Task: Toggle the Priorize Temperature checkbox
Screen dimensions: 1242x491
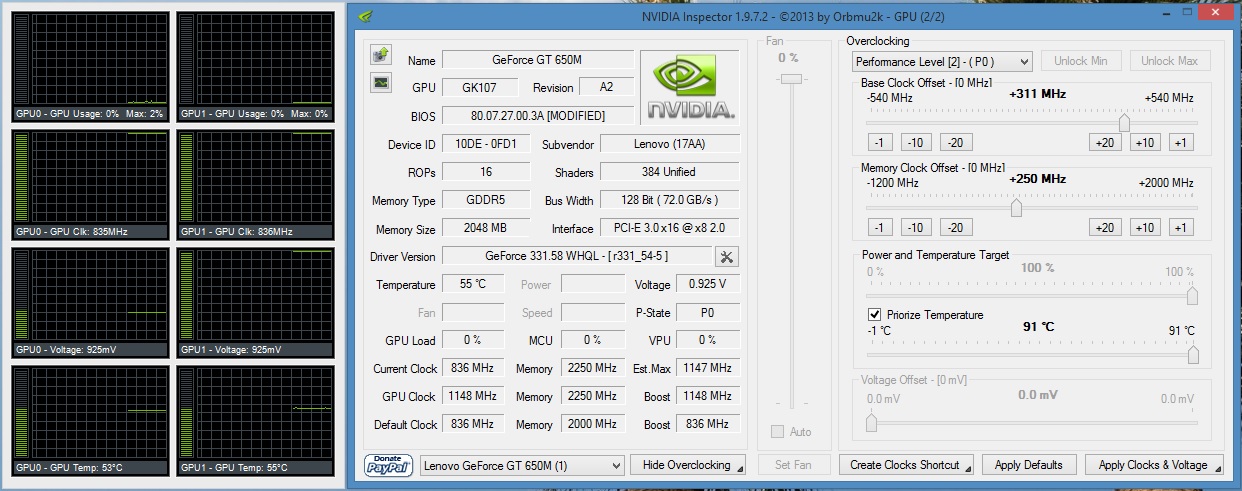Action: 875,315
